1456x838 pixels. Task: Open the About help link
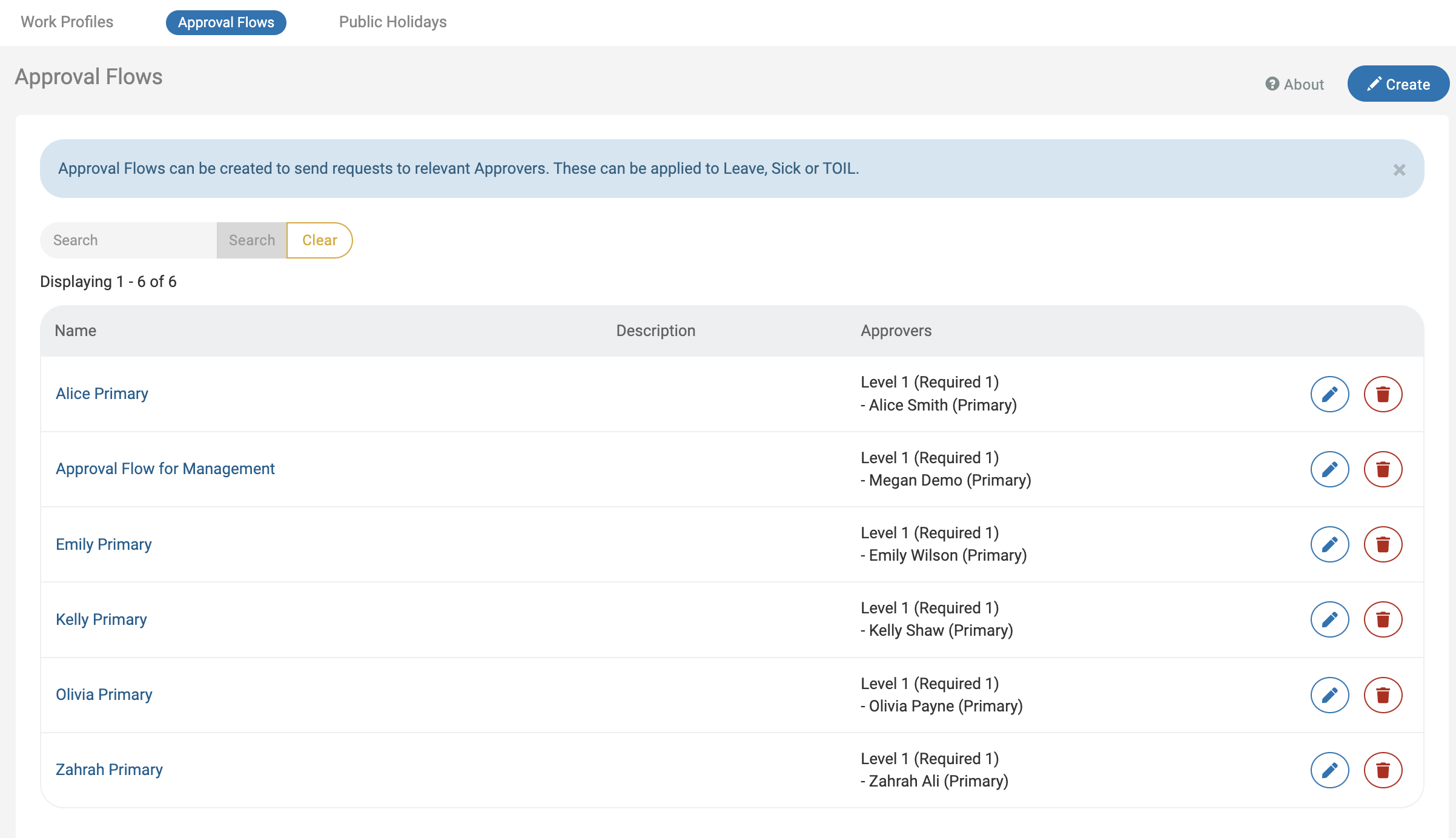click(1295, 84)
